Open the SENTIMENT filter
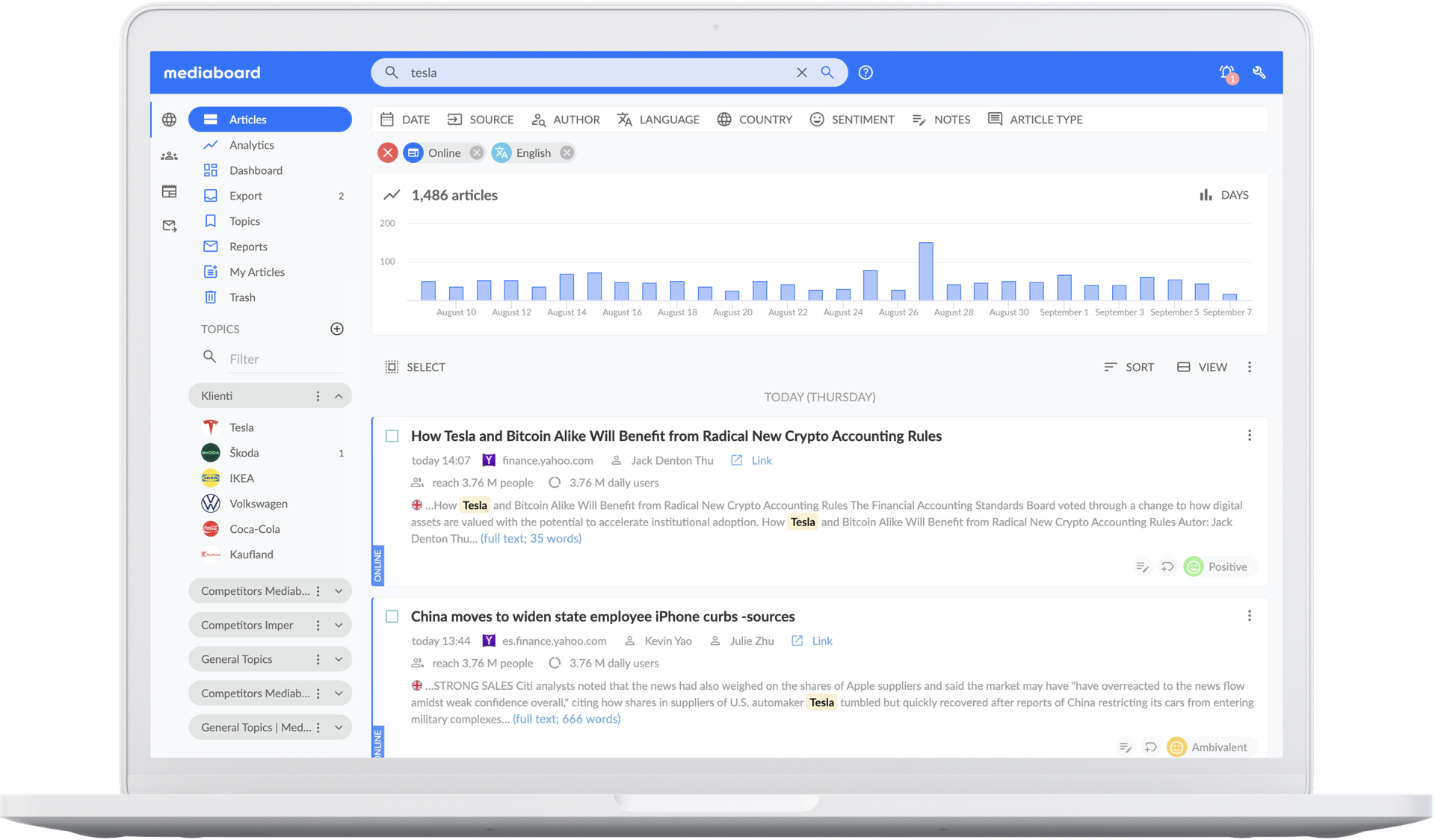Screen dimensions: 1435x840 pos(852,120)
